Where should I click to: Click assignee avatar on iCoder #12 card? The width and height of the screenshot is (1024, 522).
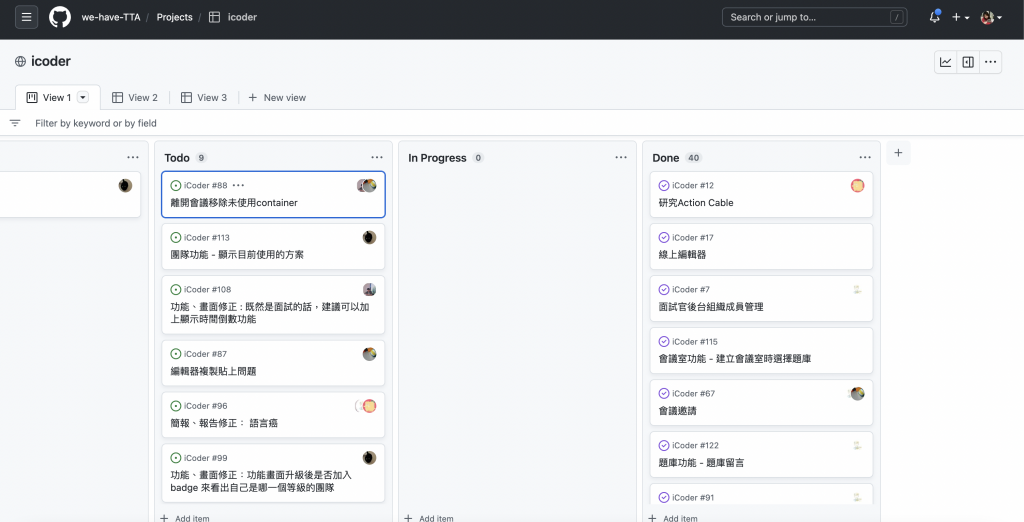(857, 186)
